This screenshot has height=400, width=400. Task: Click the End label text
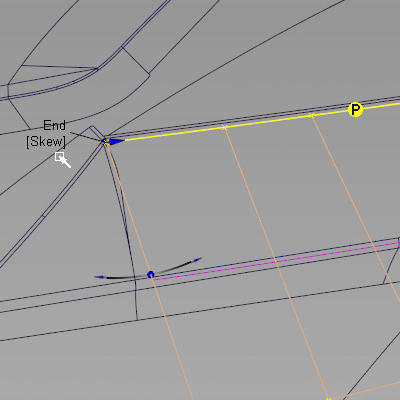[54, 125]
